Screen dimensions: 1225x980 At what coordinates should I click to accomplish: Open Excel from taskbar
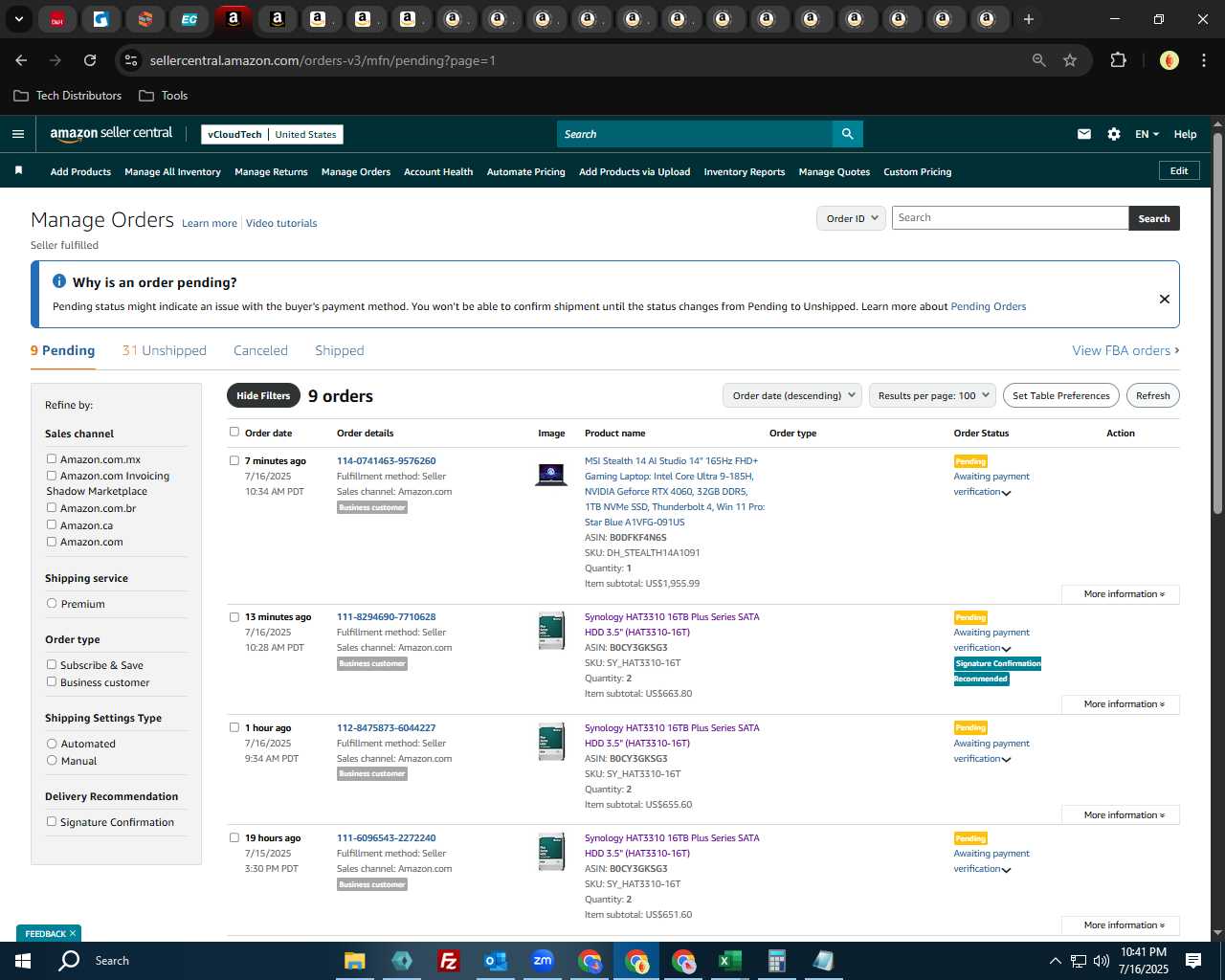pos(729,961)
